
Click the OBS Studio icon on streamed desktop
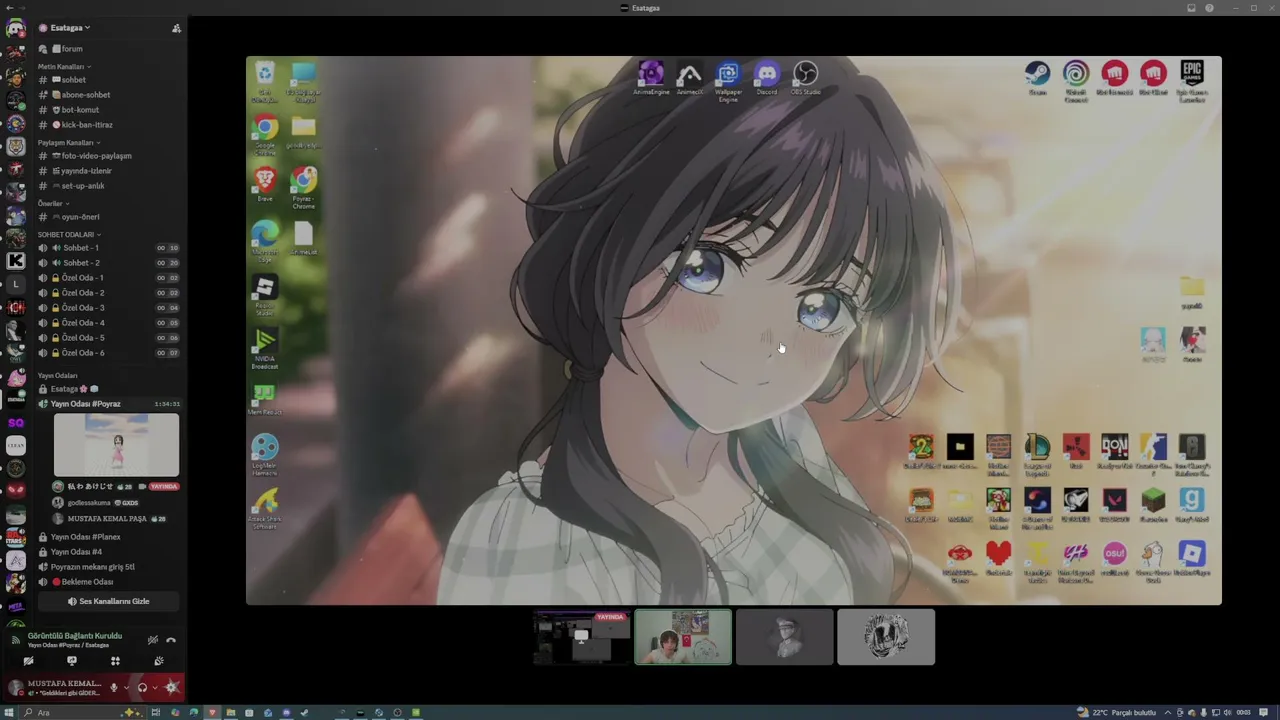tap(806, 78)
